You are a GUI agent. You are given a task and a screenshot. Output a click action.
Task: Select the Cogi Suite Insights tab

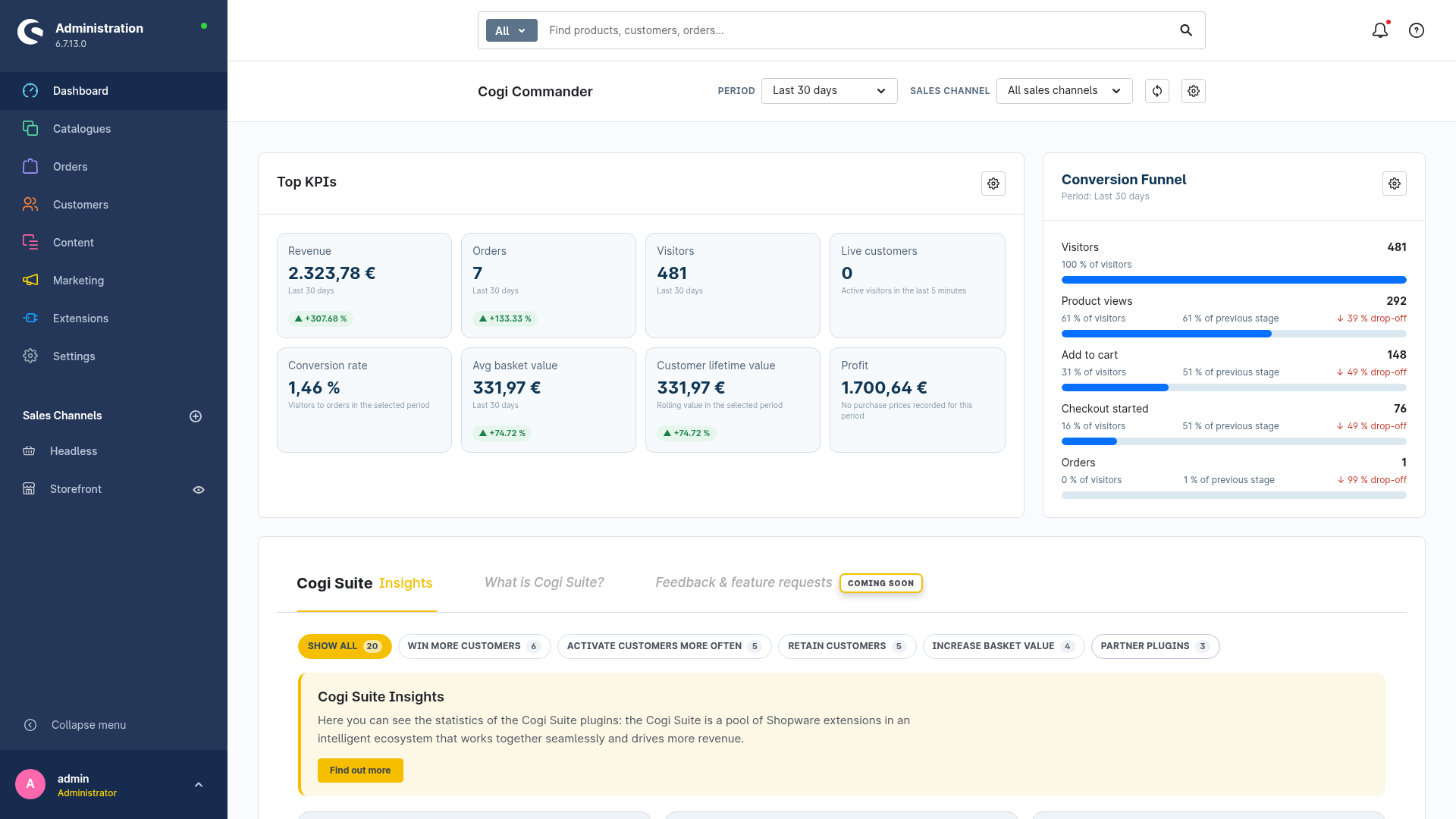[x=366, y=583]
